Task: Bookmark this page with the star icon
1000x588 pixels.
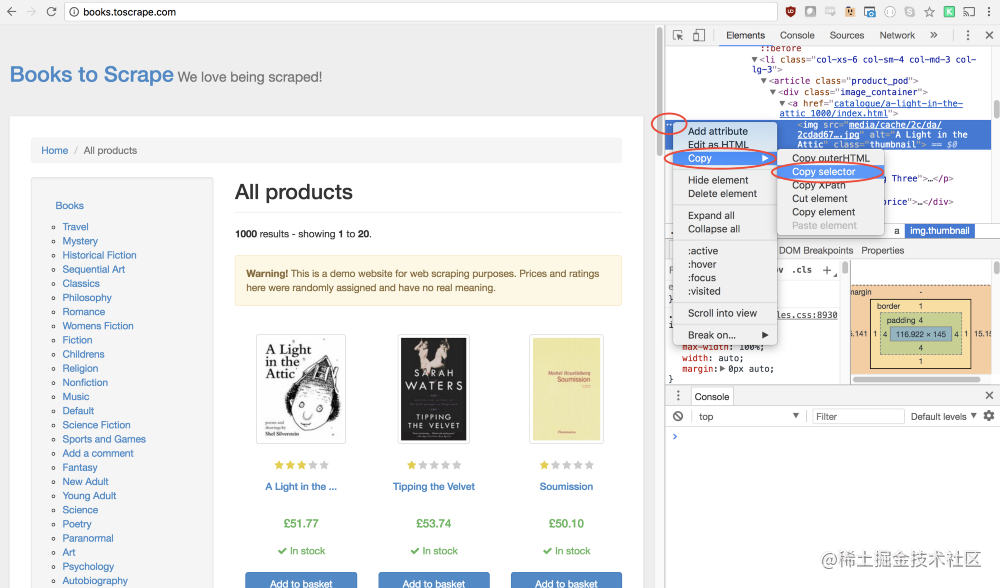Action: click(929, 11)
